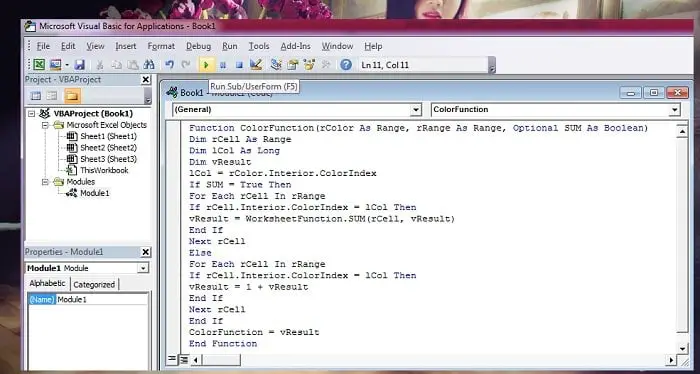This screenshot has width=700, height=374.
Task: Open the Format menu
Action: coord(161,46)
